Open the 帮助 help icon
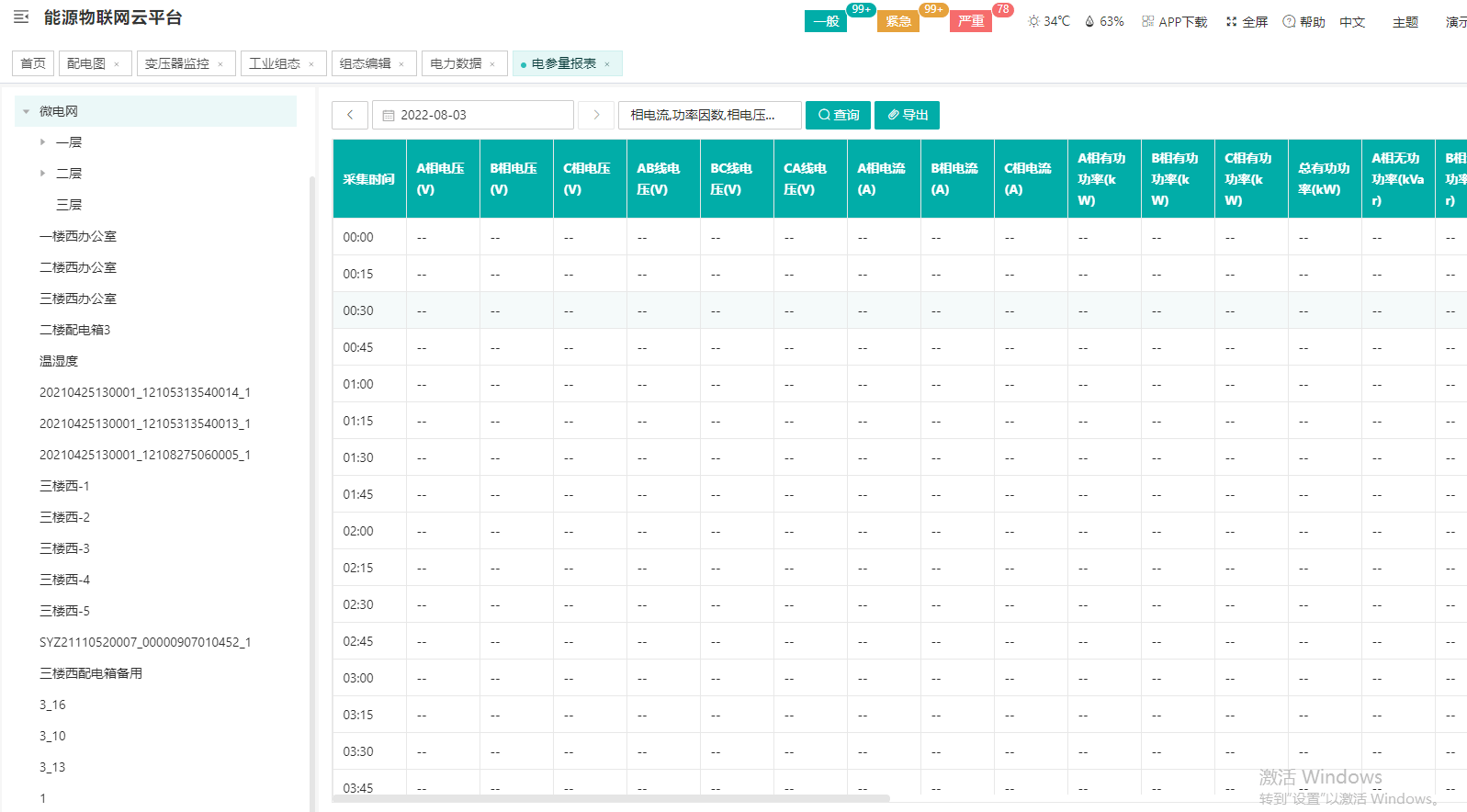The width and height of the screenshot is (1467, 812). tap(1289, 21)
